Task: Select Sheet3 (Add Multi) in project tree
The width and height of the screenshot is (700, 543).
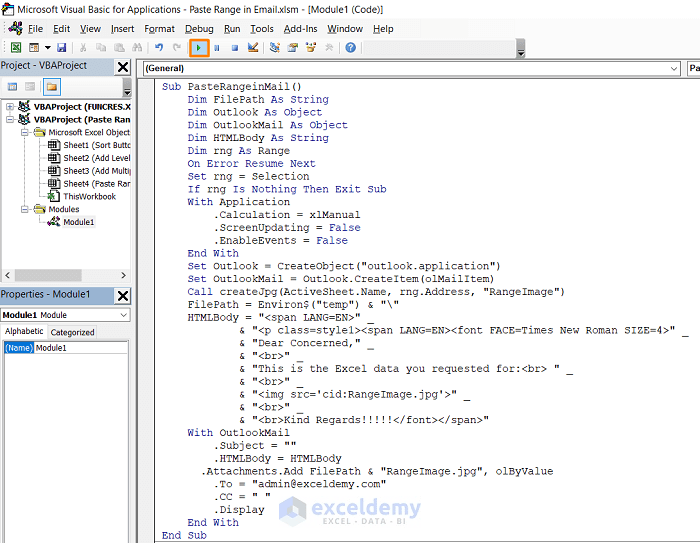Action: coord(97,171)
